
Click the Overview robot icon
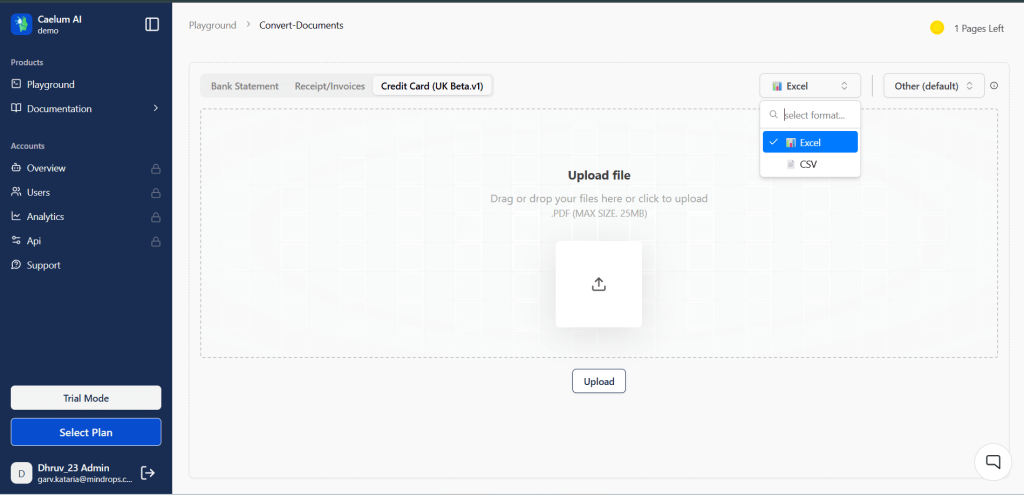point(16,168)
